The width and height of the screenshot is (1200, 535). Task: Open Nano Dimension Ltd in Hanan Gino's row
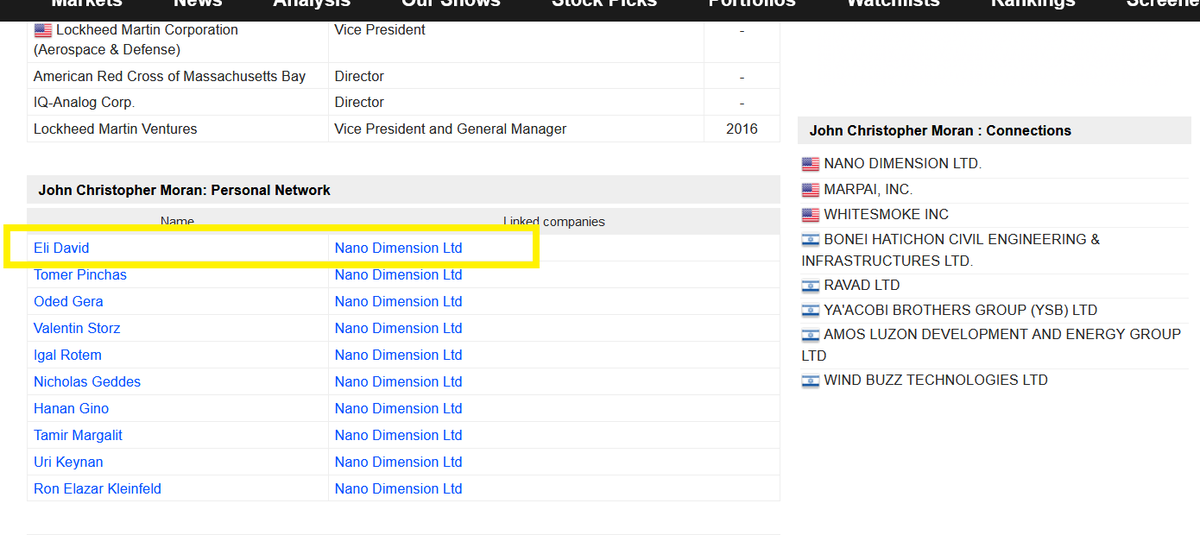point(398,409)
